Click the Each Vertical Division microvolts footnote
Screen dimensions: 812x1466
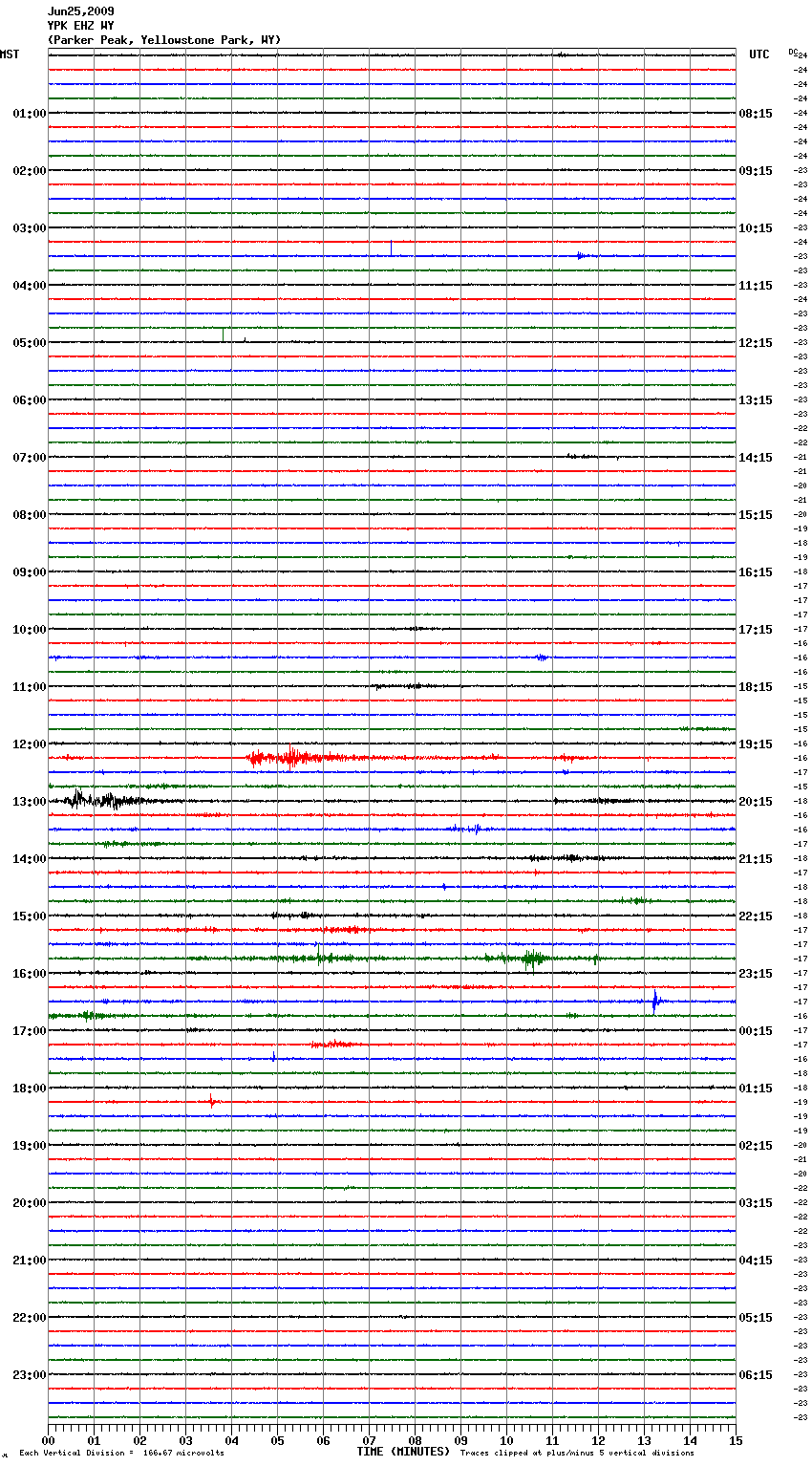coord(121,1454)
